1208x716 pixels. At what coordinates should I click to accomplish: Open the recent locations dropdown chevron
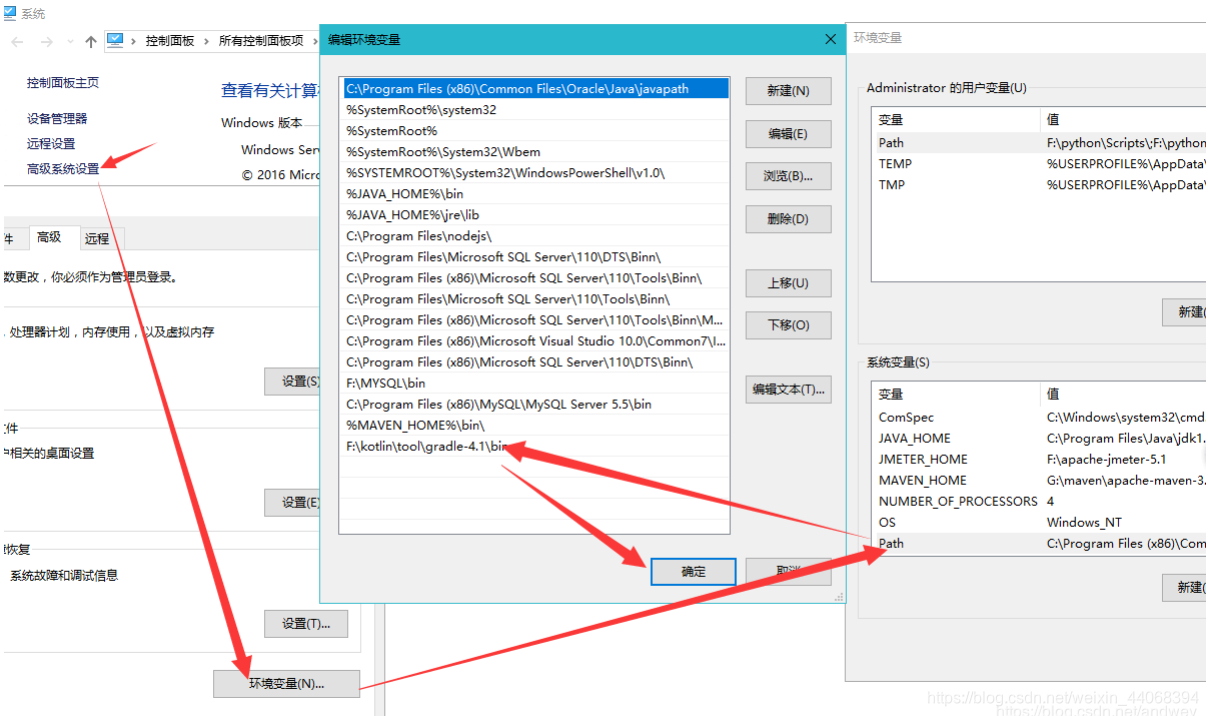point(70,41)
